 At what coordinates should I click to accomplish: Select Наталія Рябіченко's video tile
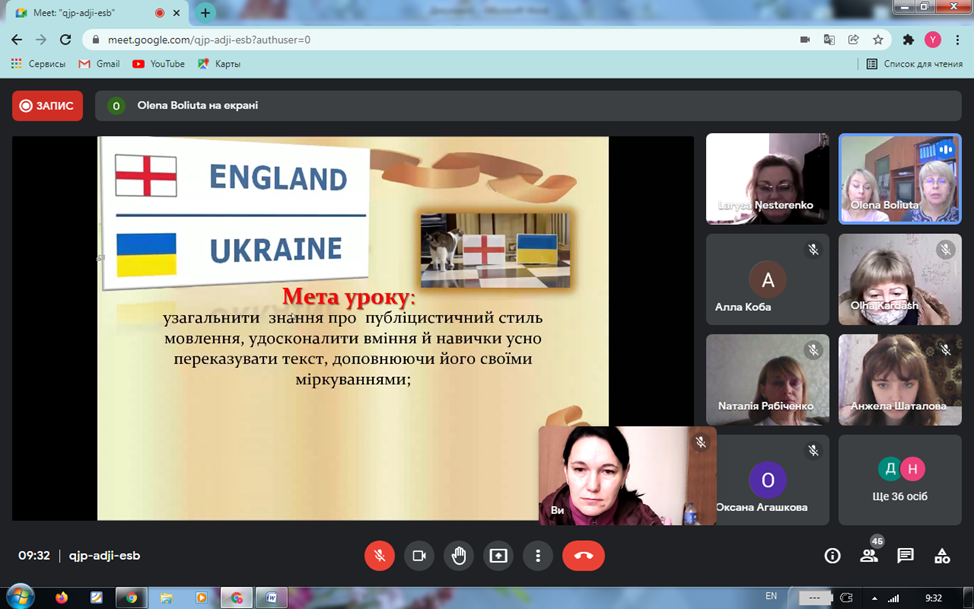coord(767,380)
